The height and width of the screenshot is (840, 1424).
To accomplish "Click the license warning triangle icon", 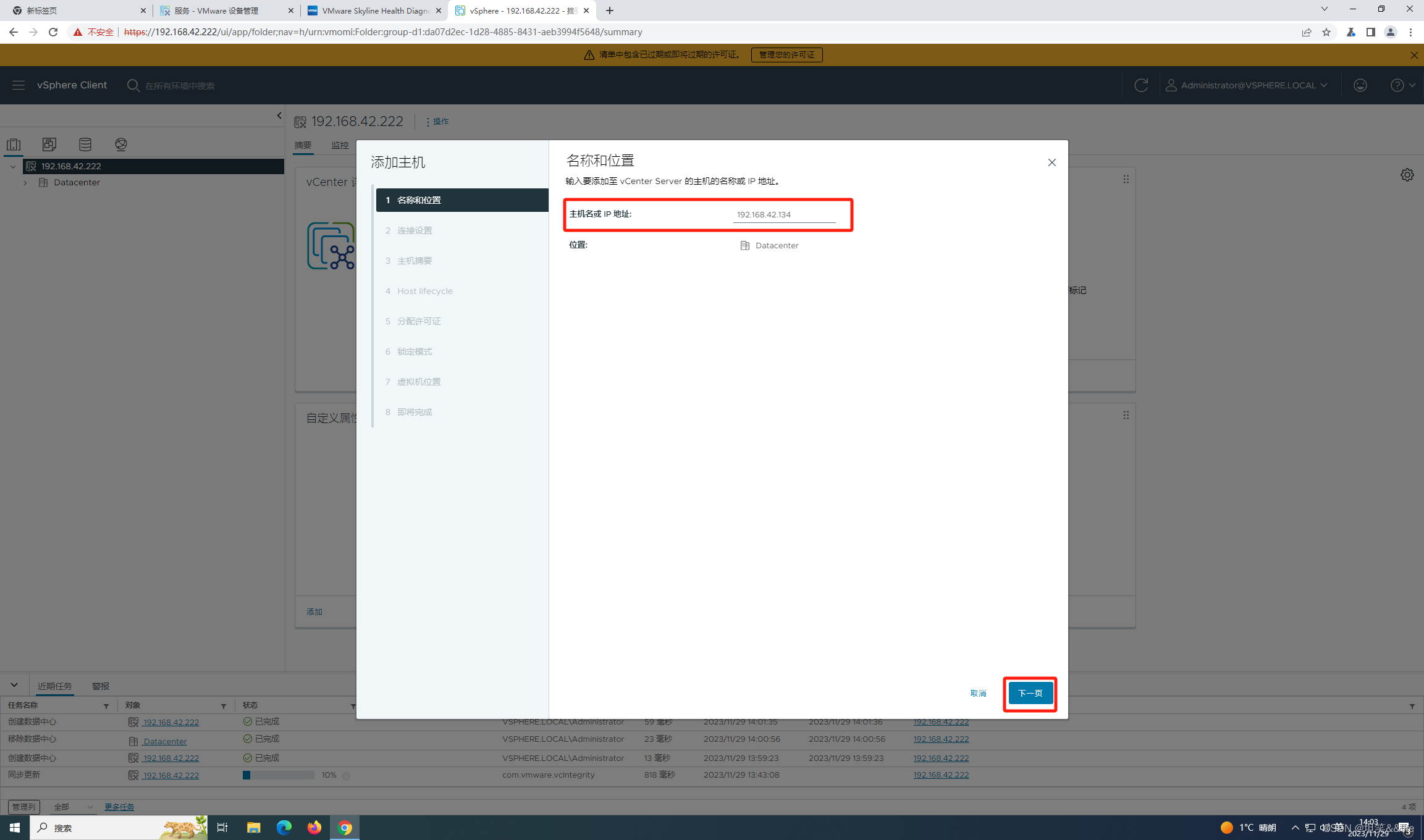I will [589, 55].
